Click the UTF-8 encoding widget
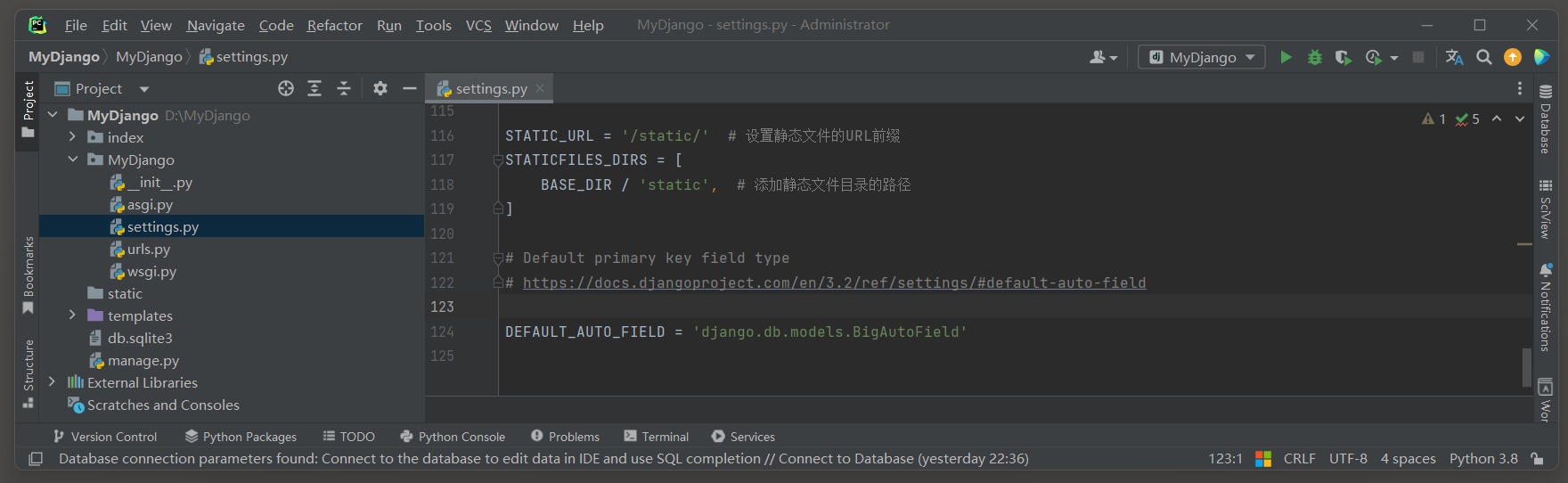1568x483 pixels. [1348, 459]
